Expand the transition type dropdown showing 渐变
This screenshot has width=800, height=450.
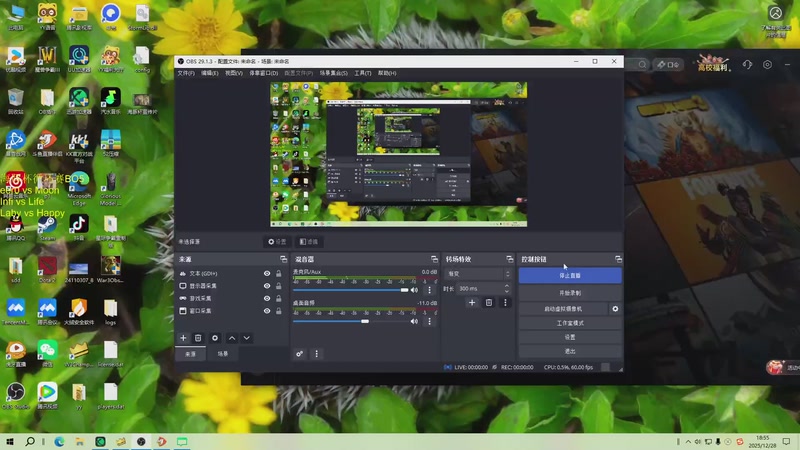click(478, 273)
